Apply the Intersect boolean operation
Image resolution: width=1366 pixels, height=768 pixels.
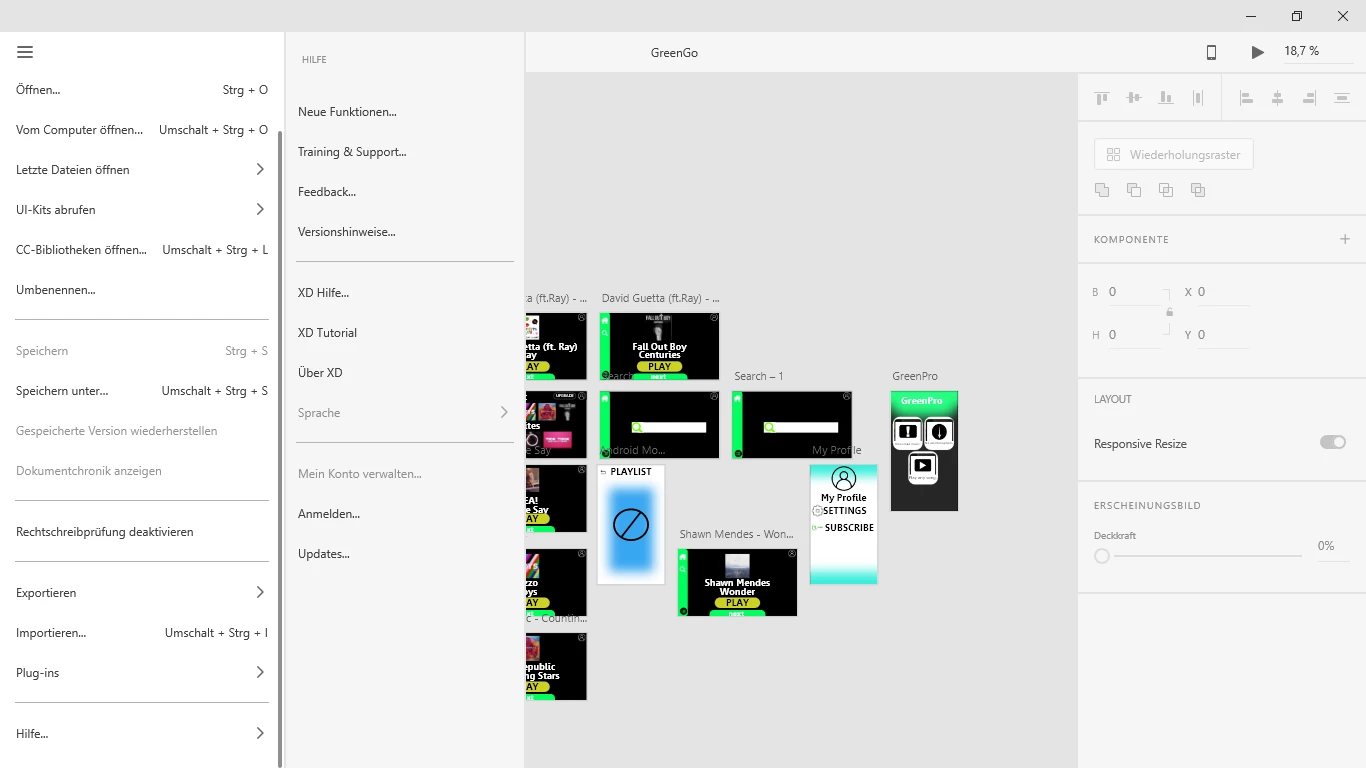point(1166,190)
